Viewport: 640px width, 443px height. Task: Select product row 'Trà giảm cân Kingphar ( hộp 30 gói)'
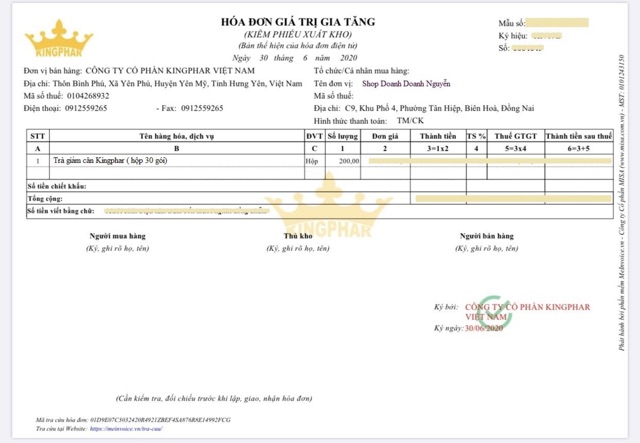[x=110, y=160]
